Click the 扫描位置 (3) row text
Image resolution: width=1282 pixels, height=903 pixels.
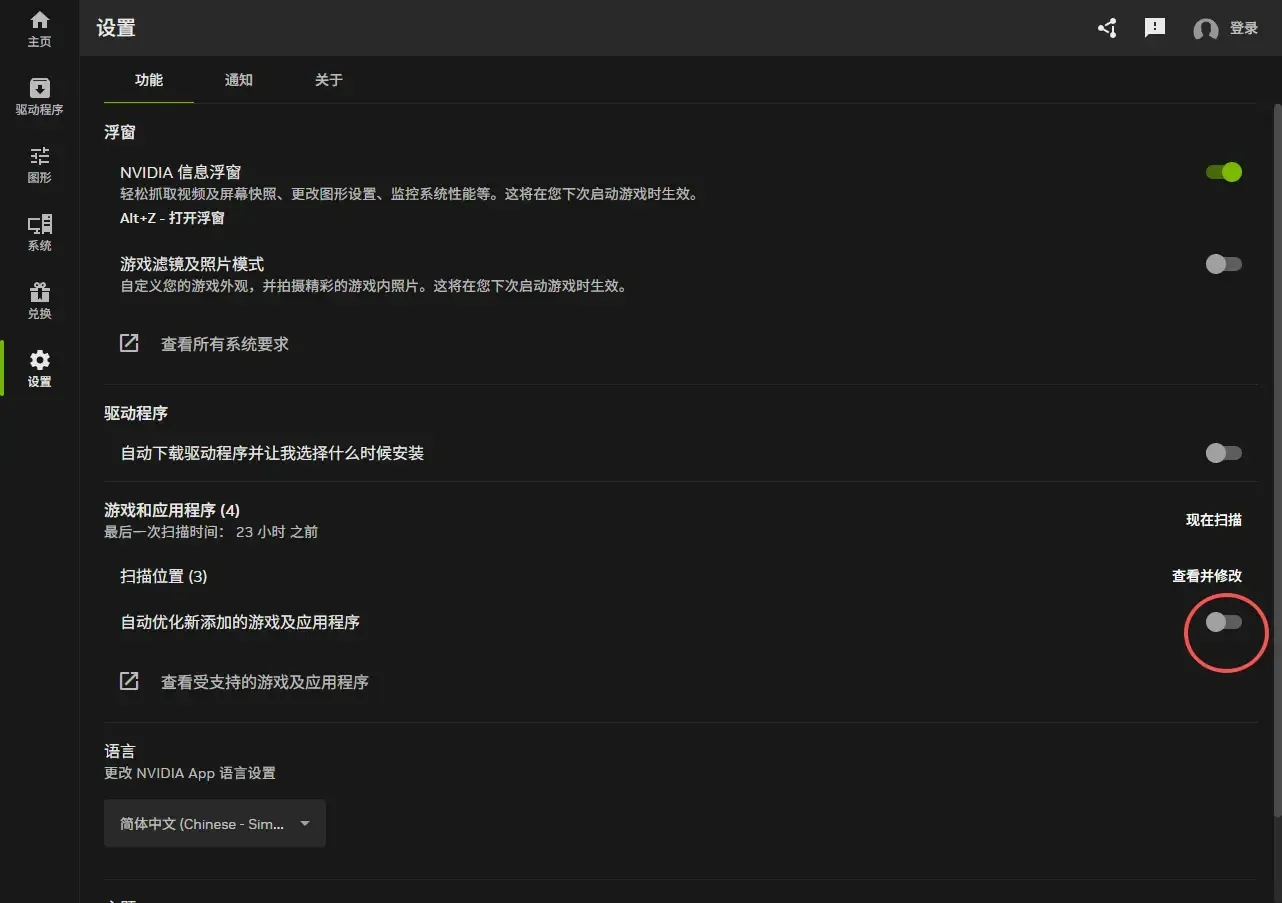click(164, 576)
